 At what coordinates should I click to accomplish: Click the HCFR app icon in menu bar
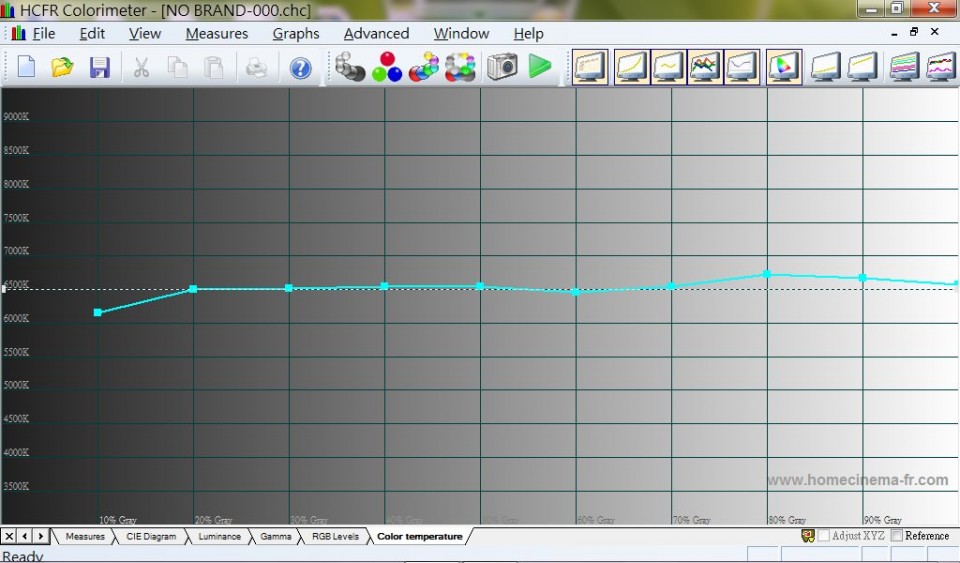tap(18, 33)
